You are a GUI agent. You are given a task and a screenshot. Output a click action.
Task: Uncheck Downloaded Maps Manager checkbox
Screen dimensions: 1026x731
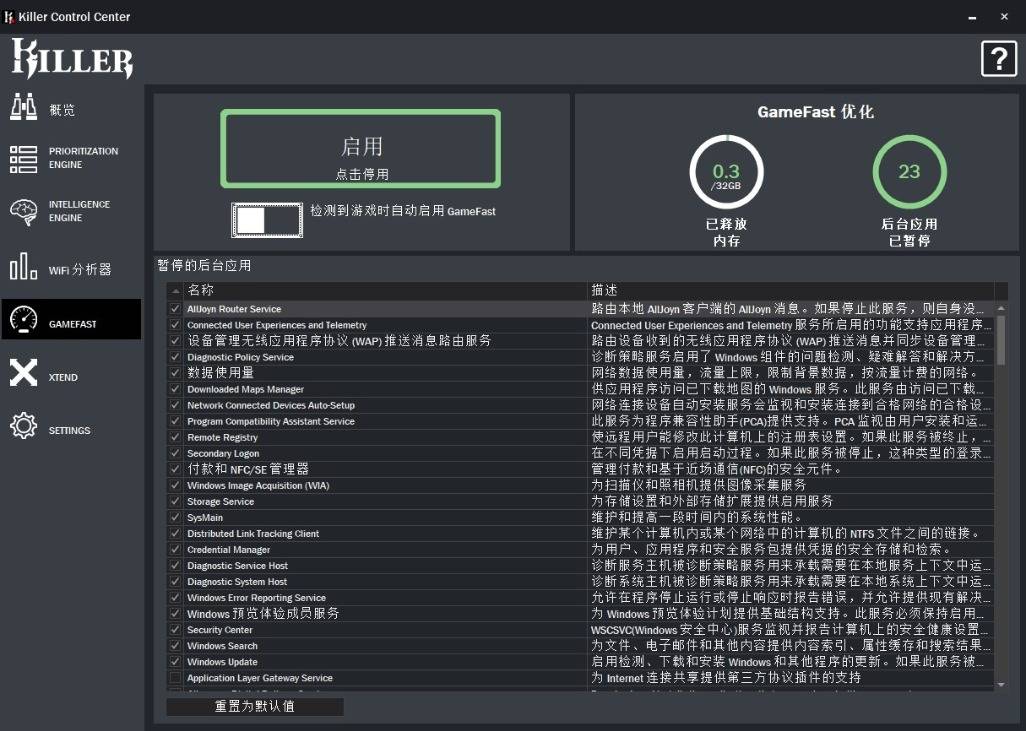(175, 389)
